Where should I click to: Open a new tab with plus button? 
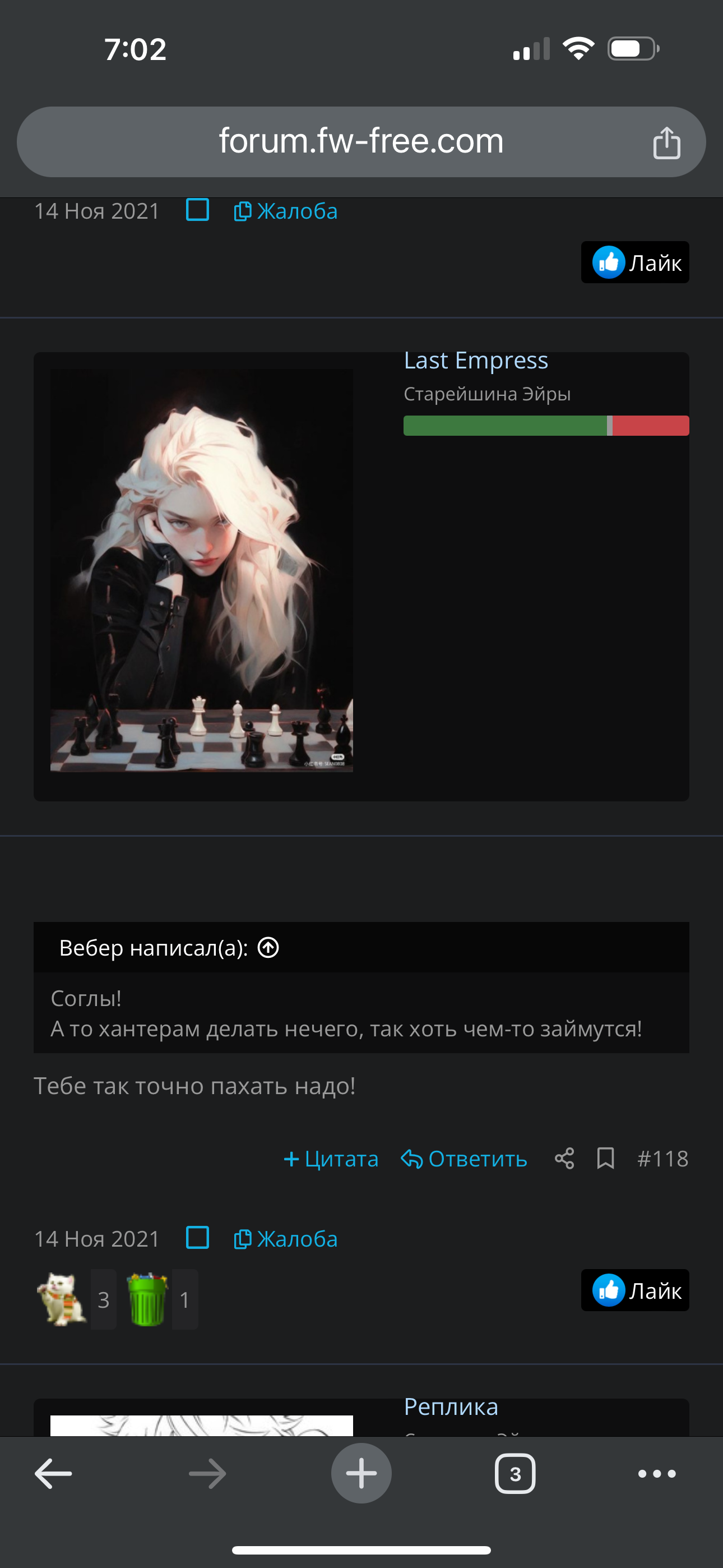(361, 1473)
